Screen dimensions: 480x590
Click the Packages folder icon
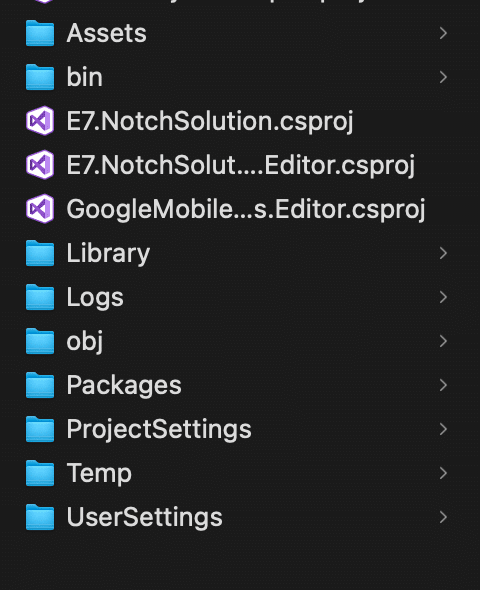(x=40, y=385)
